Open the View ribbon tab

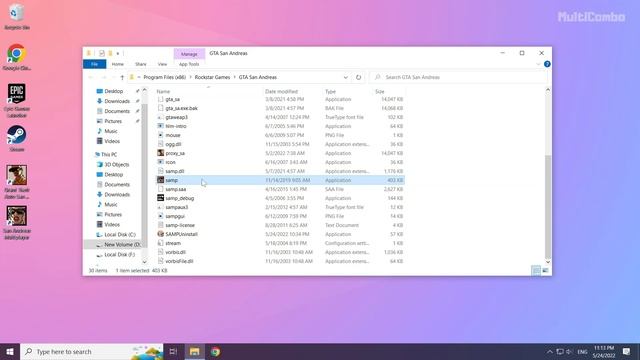click(162, 64)
